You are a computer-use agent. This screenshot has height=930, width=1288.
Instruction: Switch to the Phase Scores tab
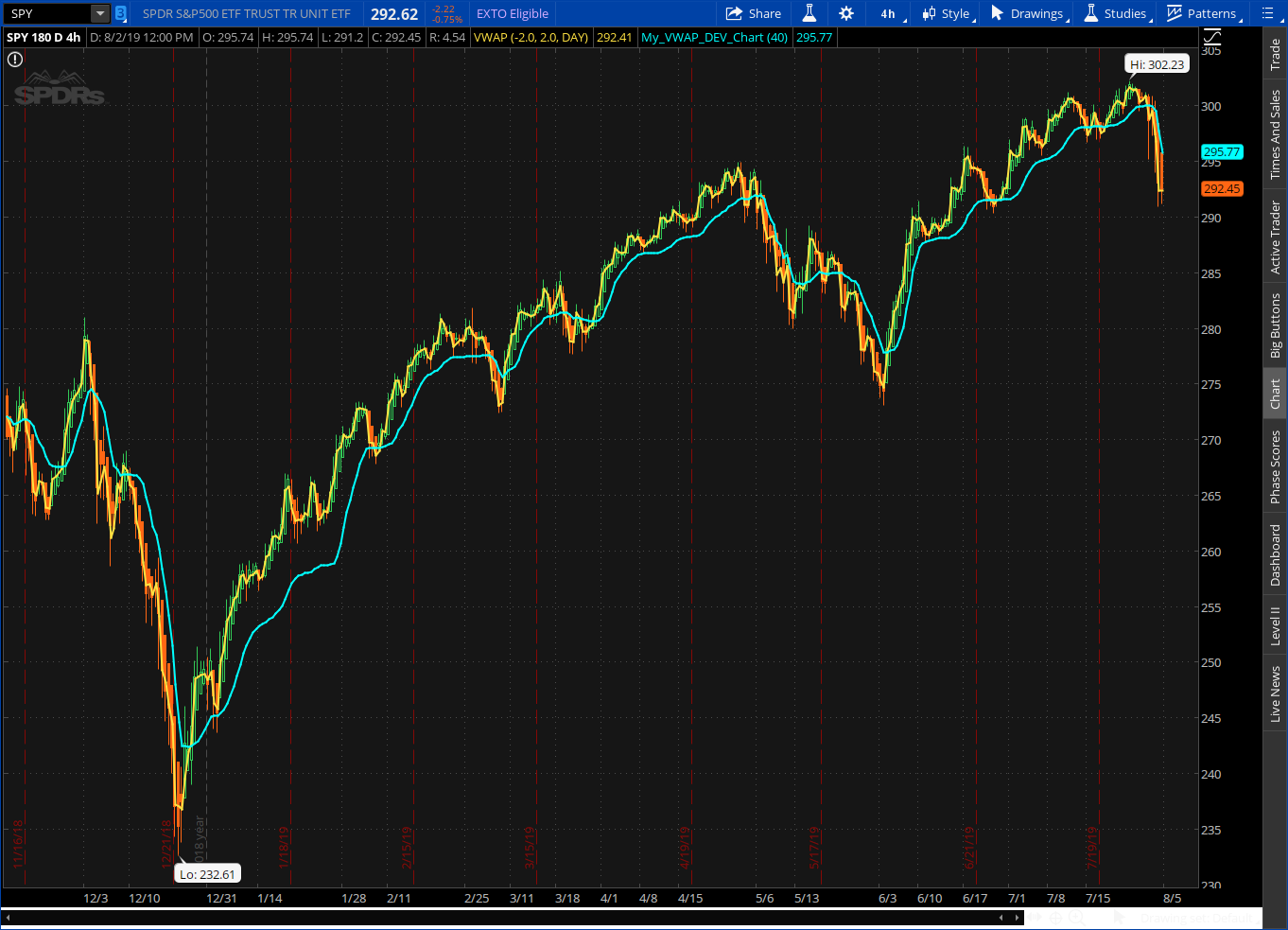pos(1276,466)
